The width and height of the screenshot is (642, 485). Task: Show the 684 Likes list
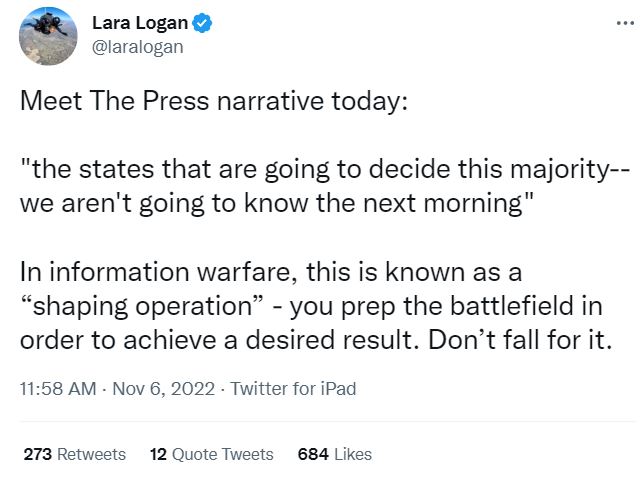tap(335, 453)
